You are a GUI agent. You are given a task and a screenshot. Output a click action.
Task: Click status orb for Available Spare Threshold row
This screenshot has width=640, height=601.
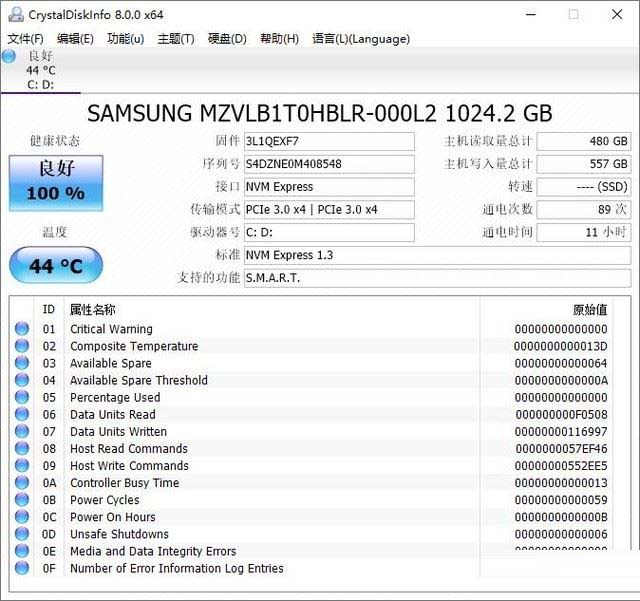[22, 380]
